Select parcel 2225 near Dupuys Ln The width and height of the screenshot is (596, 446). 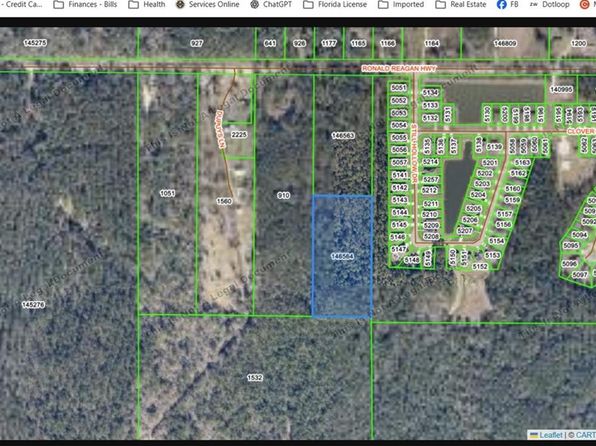pos(239,135)
